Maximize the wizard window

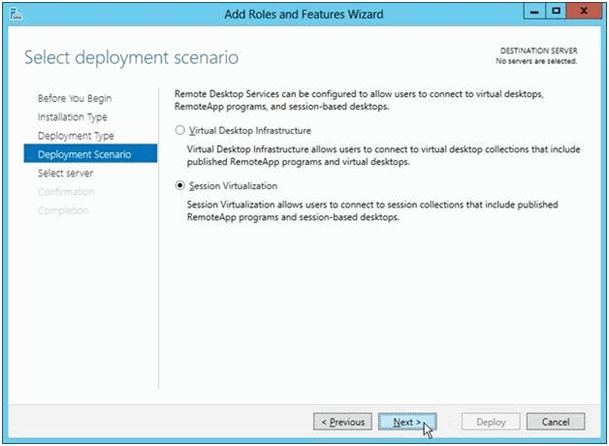point(556,12)
